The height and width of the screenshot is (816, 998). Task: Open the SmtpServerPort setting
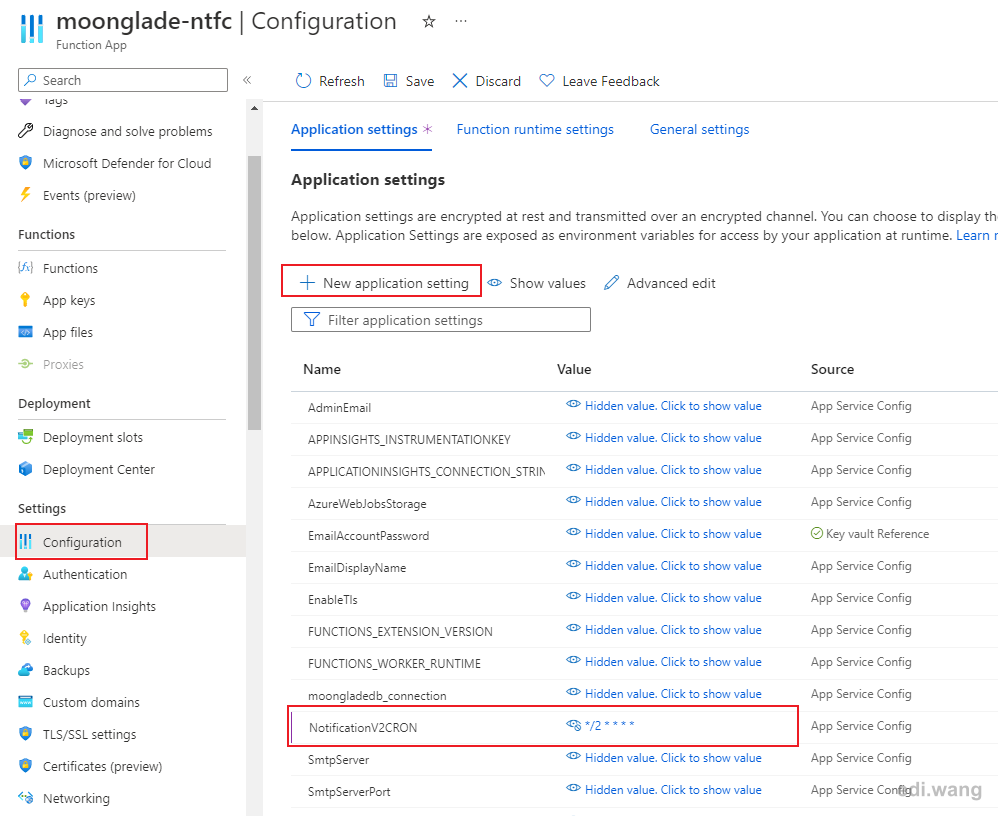click(x=349, y=792)
